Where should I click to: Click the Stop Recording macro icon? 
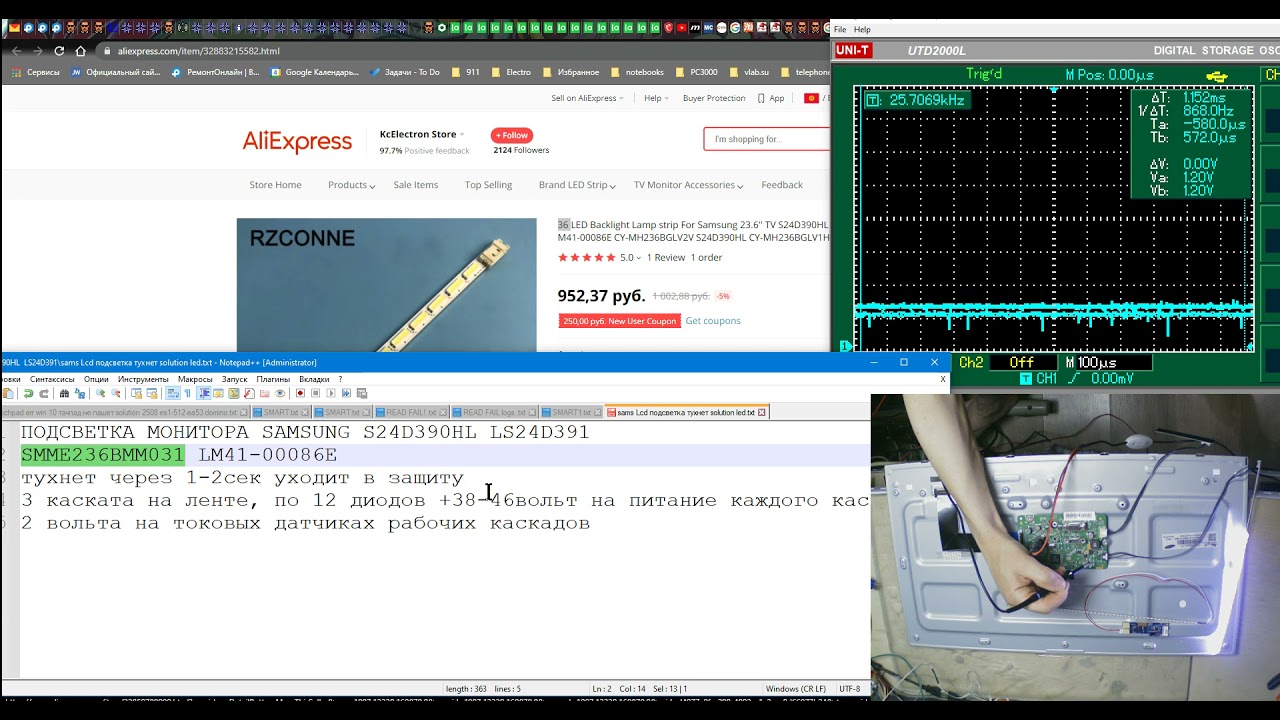pos(315,393)
